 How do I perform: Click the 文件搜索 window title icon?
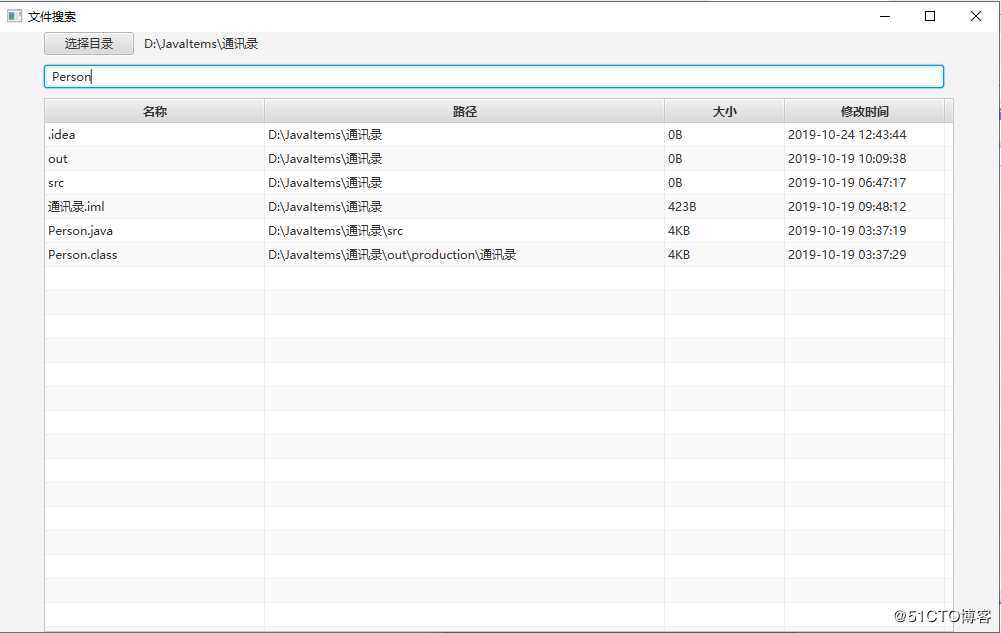14,16
